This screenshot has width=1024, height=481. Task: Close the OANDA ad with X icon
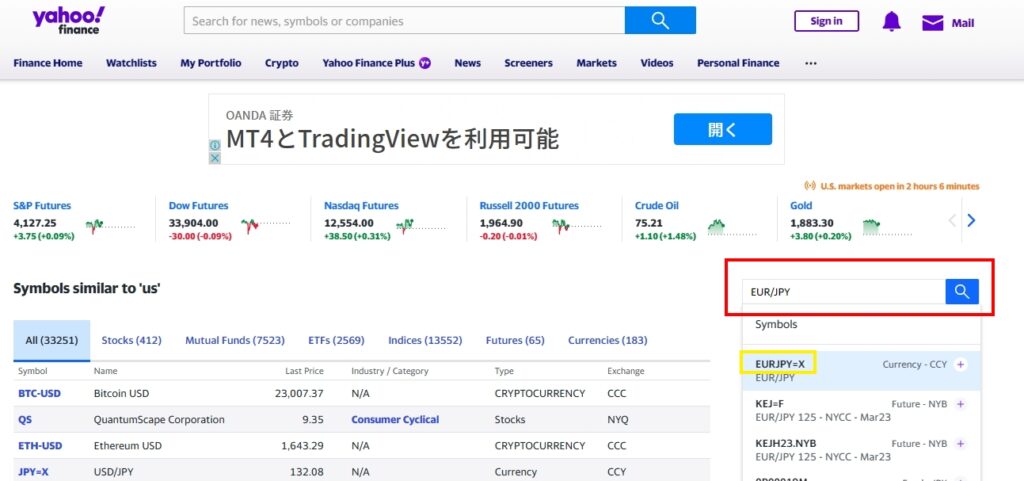click(215, 158)
